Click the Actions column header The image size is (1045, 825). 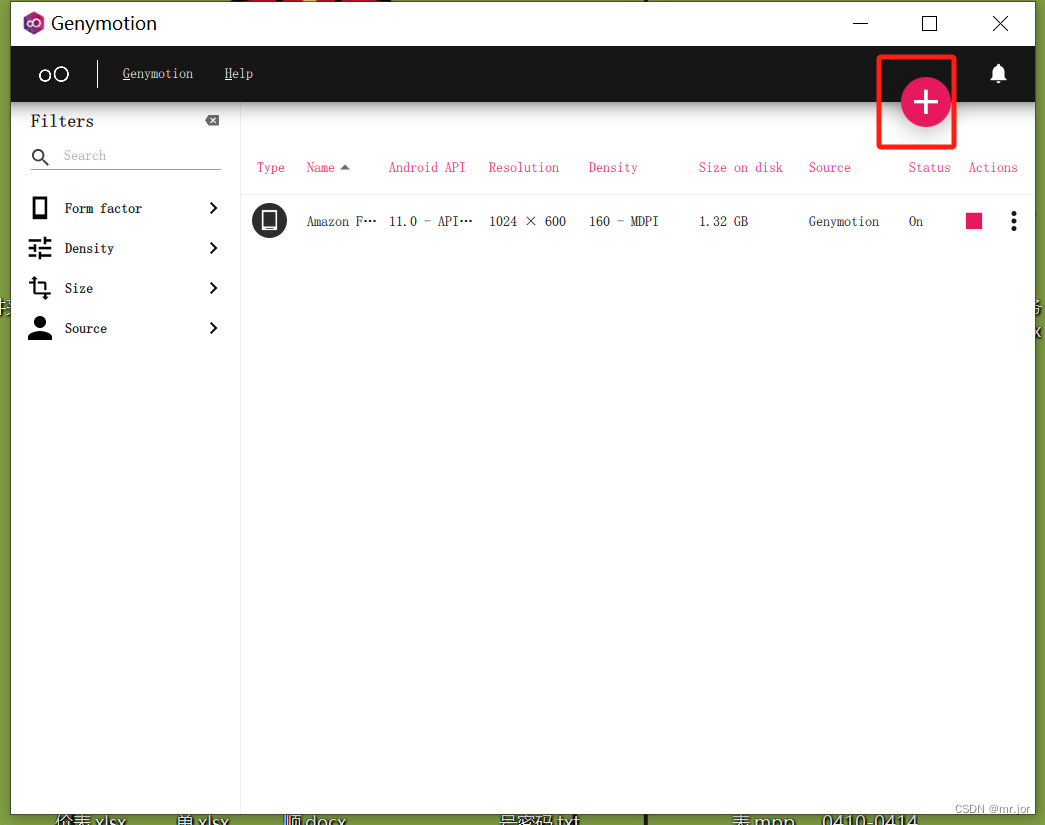[993, 168]
